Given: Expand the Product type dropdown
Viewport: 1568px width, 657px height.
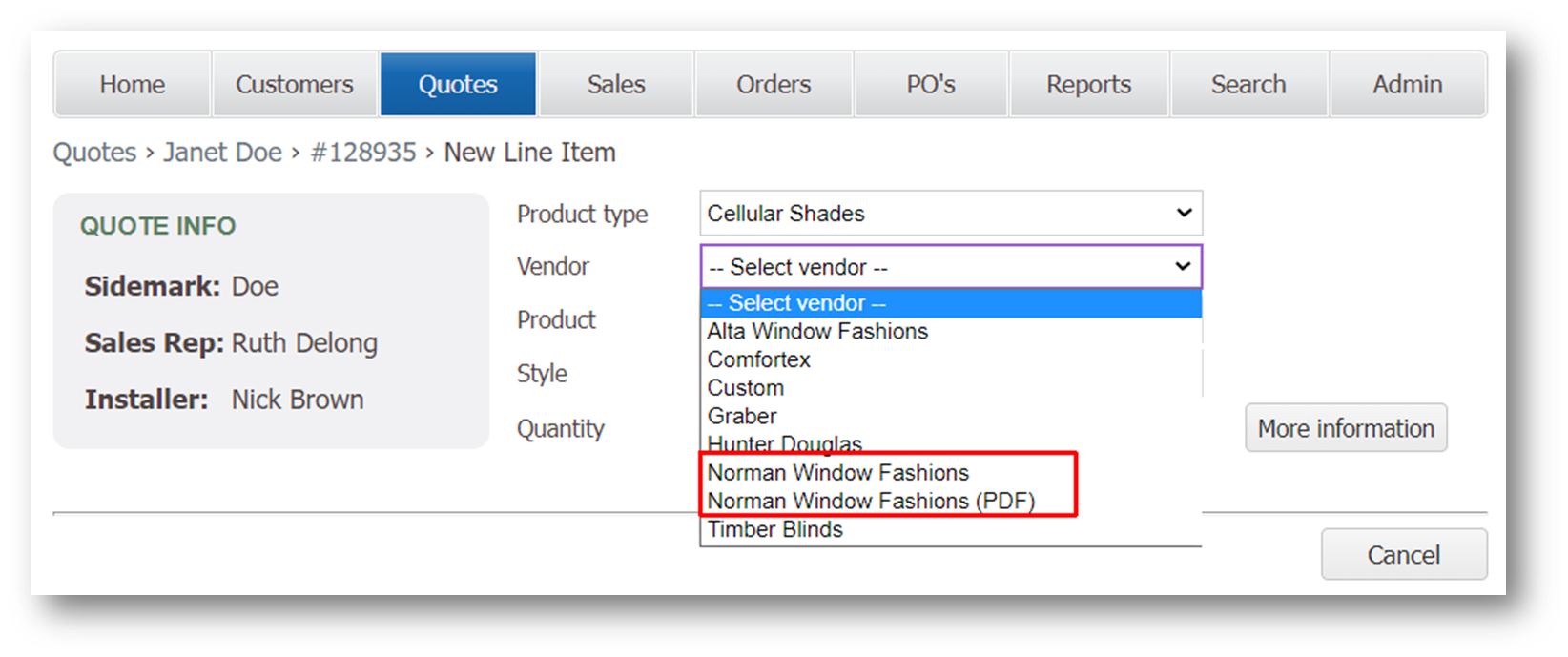Looking at the screenshot, I should pyautogui.click(x=950, y=214).
